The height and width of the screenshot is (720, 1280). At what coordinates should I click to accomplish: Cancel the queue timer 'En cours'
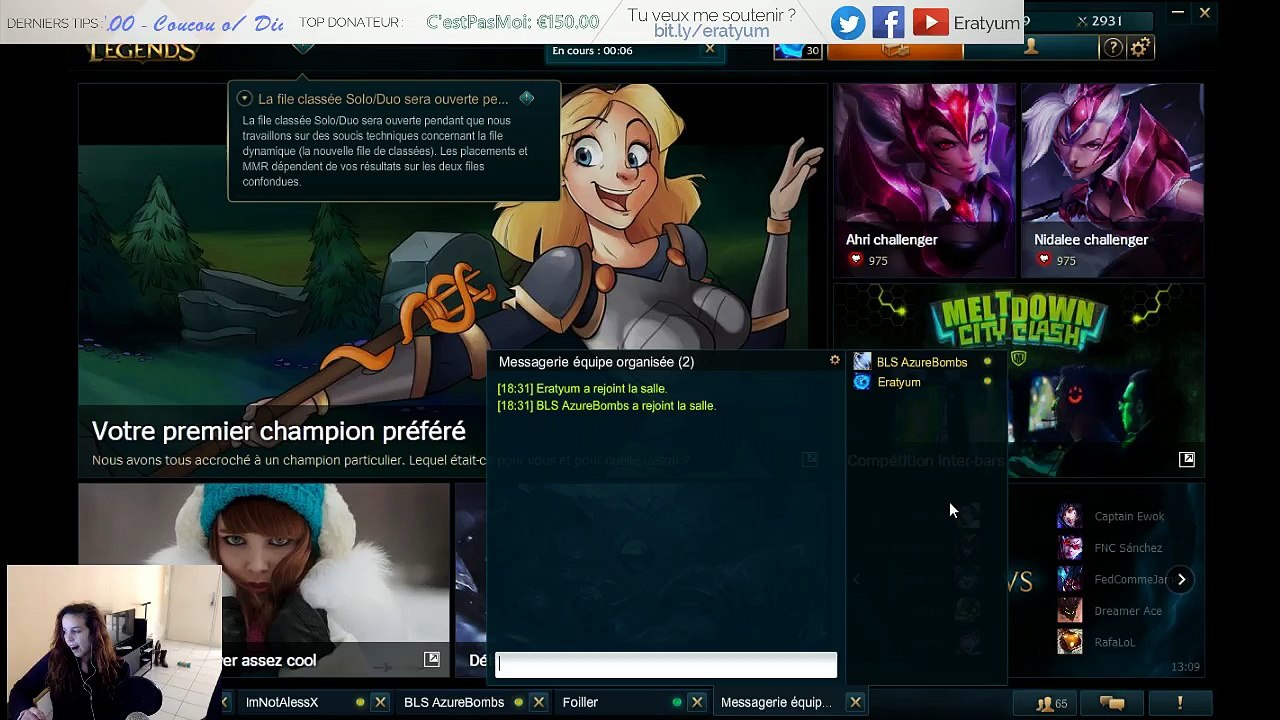tap(710, 49)
